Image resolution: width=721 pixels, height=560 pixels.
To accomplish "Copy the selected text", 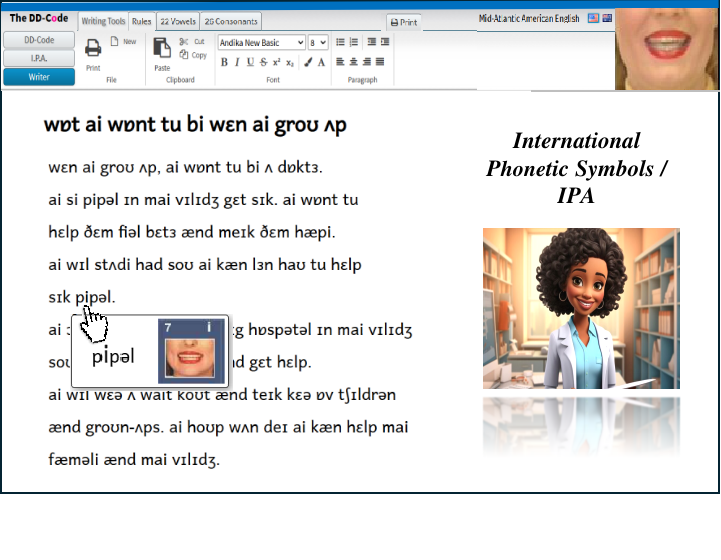I will point(193,55).
